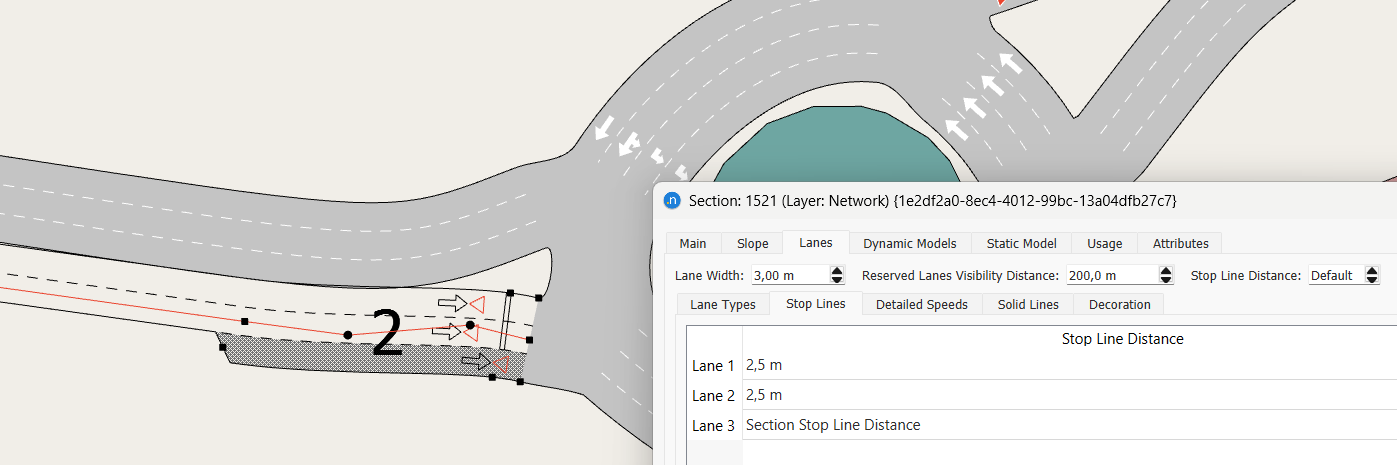This screenshot has width=1397, height=465.
Task: Click the top red triangle lane marker
Action: coord(477,304)
